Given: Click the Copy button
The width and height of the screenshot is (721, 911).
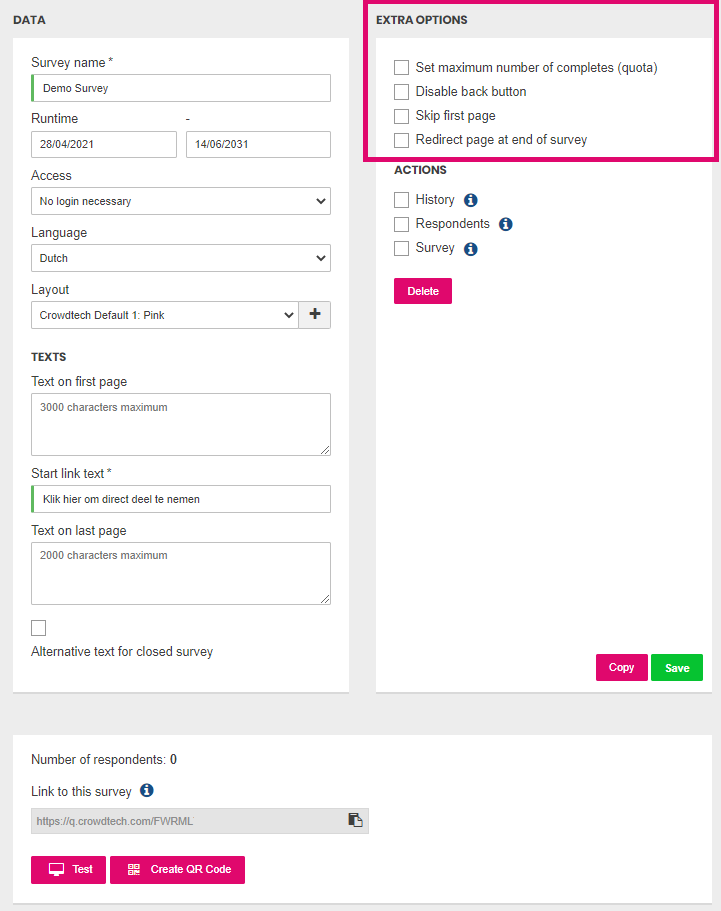Looking at the screenshot, I should [x=622, y=668].
